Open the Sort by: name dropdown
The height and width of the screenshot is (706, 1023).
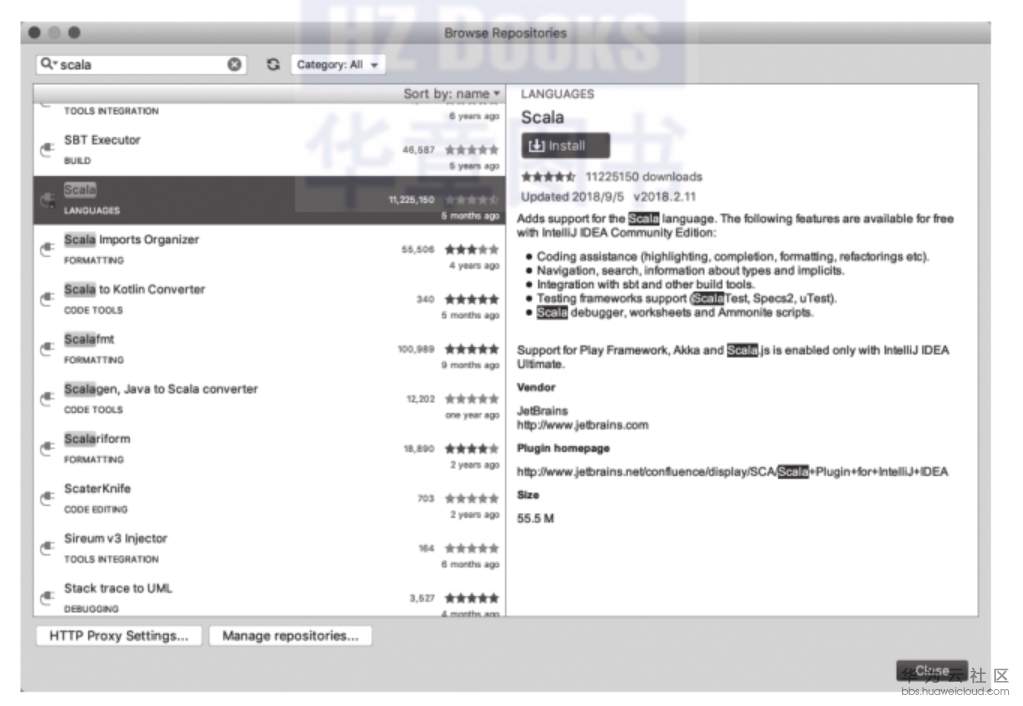(451, 94)
